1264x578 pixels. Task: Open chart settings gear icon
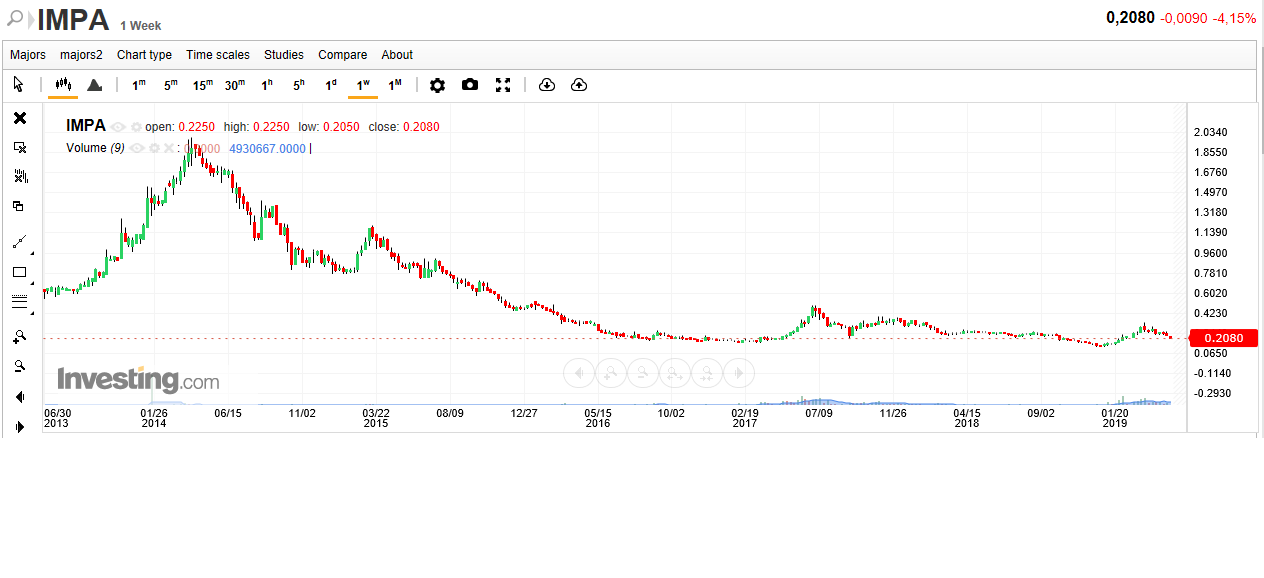437,85
